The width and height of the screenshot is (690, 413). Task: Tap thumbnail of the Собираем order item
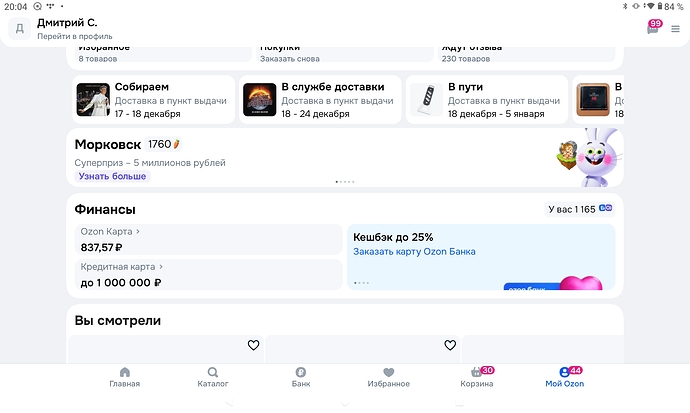[x=93, y=99]
